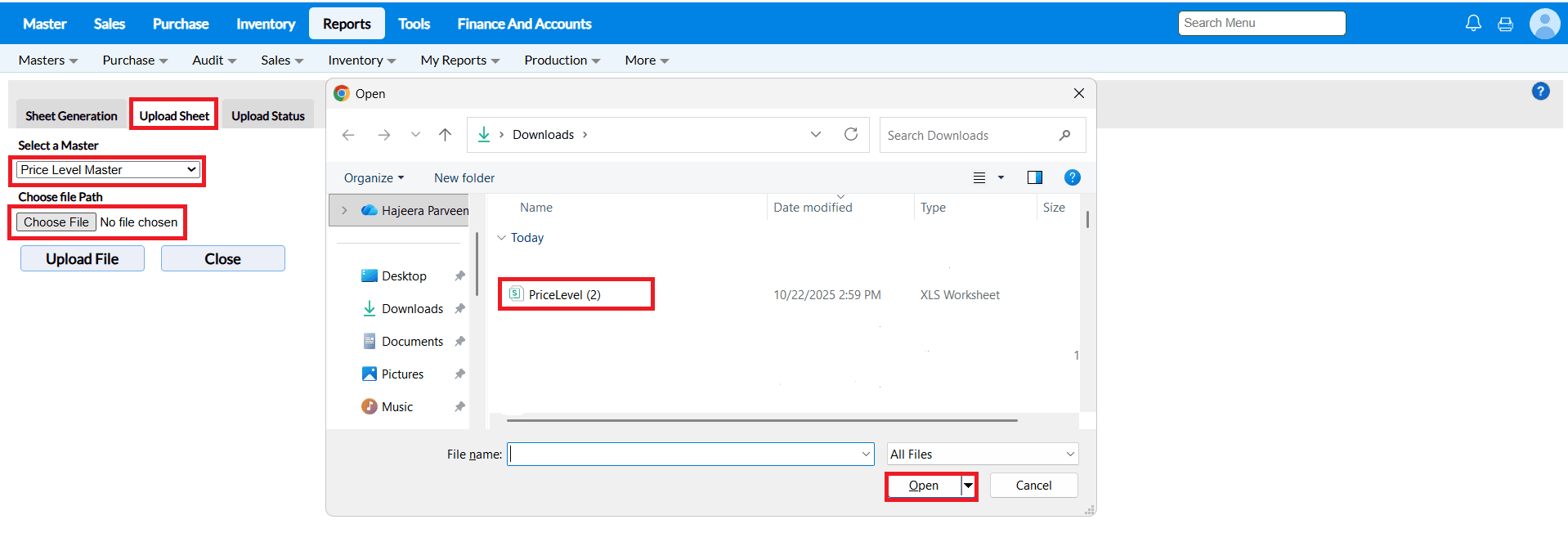1568x533 pixels.
Task: Click the printer icon in header
Action: (1505, 25)
